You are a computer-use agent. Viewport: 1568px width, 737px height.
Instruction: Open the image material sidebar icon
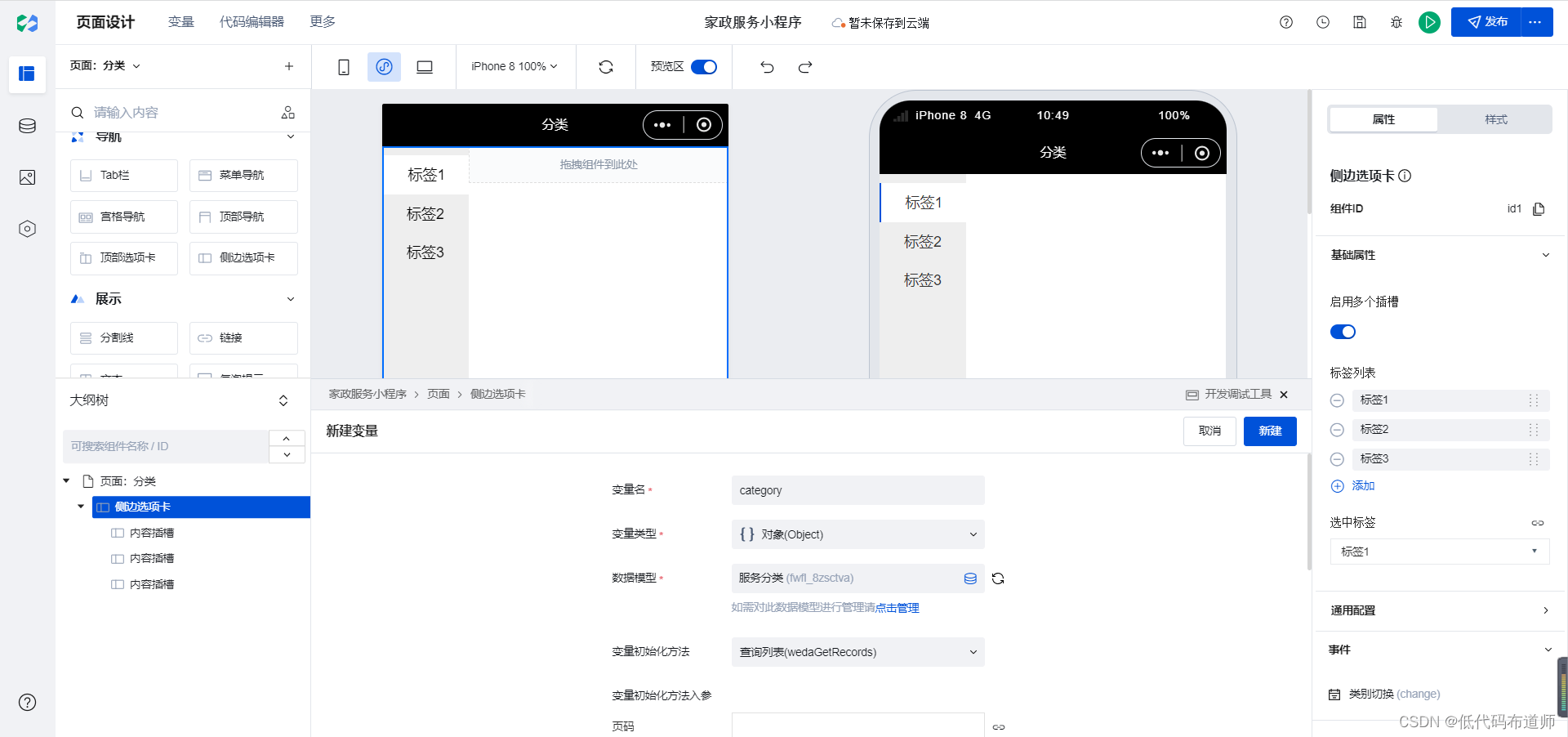[27, 177]
